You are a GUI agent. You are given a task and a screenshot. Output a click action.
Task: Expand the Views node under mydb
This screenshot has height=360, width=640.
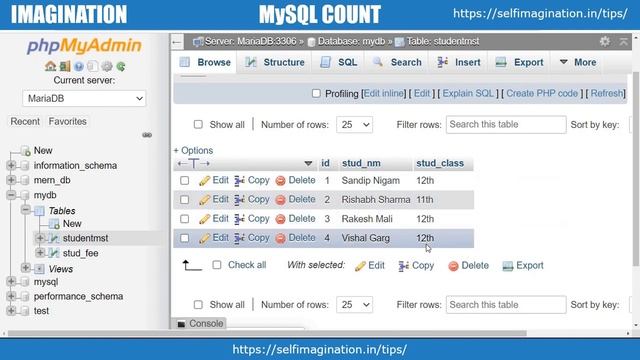click(25, 268)
